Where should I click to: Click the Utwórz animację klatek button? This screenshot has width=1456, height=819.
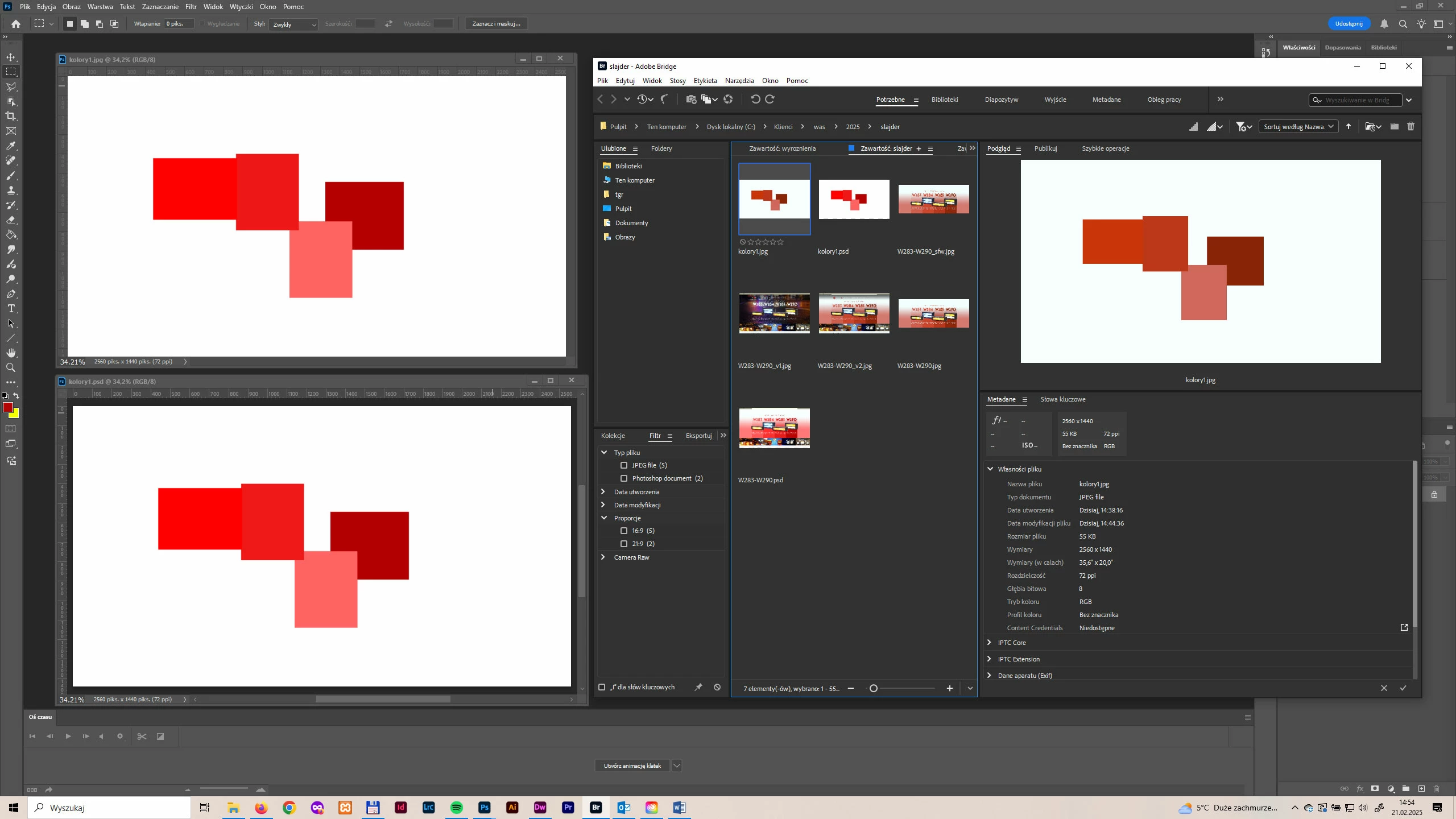632,766
